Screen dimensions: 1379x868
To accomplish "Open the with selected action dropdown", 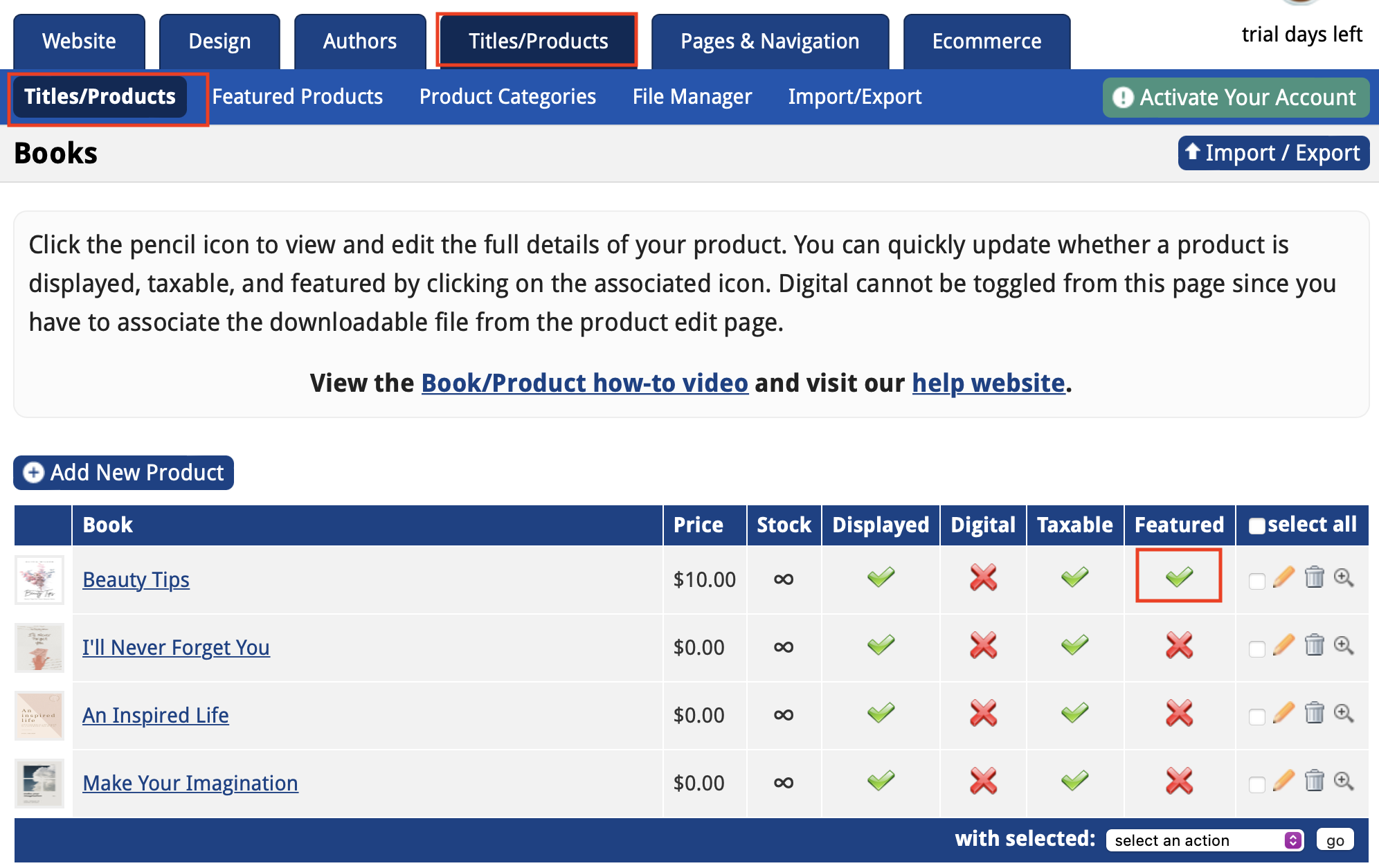I will pyautogui.click(x=1205, y=840).
